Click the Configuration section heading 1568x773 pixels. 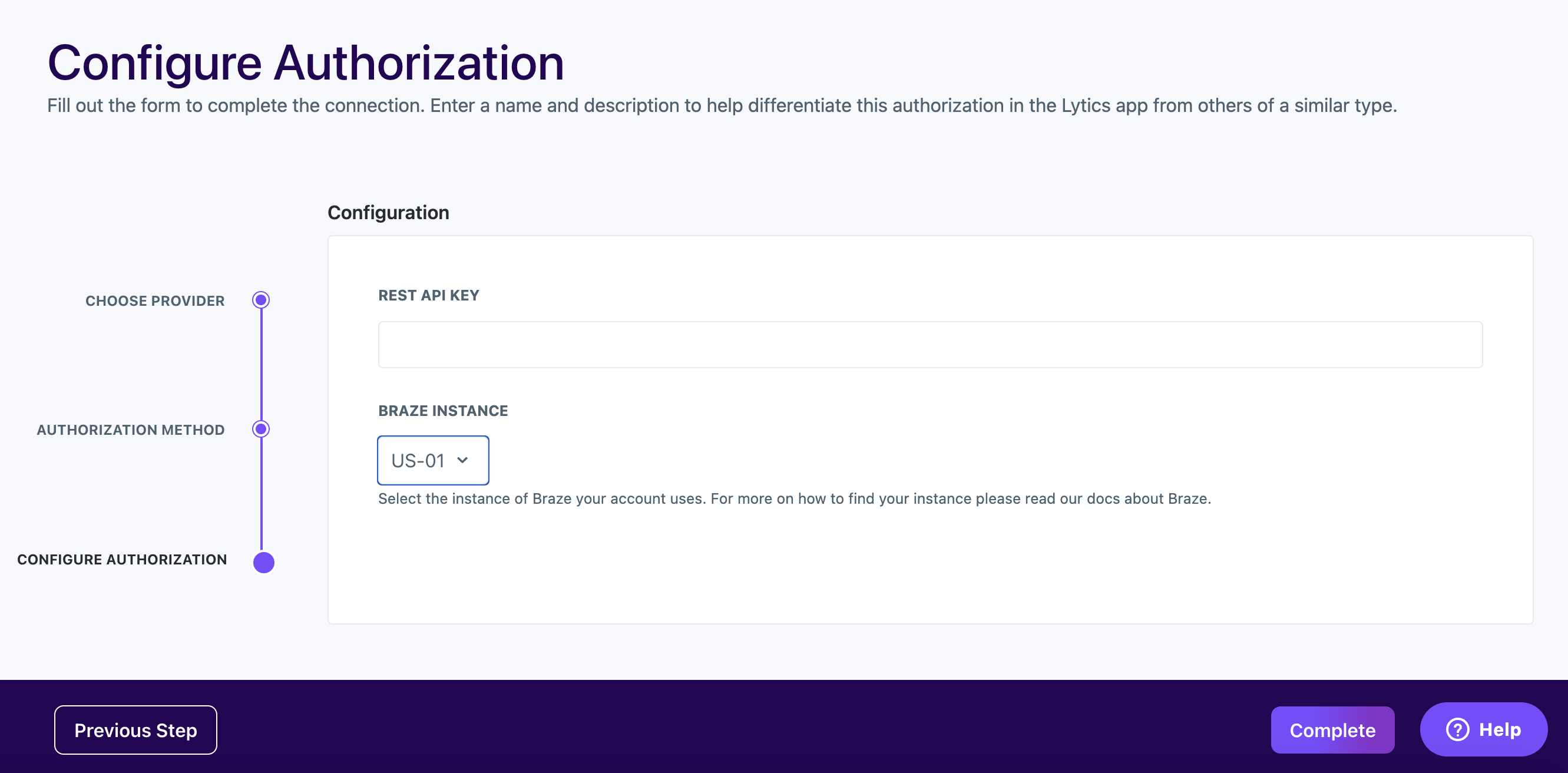coord(388,213)
